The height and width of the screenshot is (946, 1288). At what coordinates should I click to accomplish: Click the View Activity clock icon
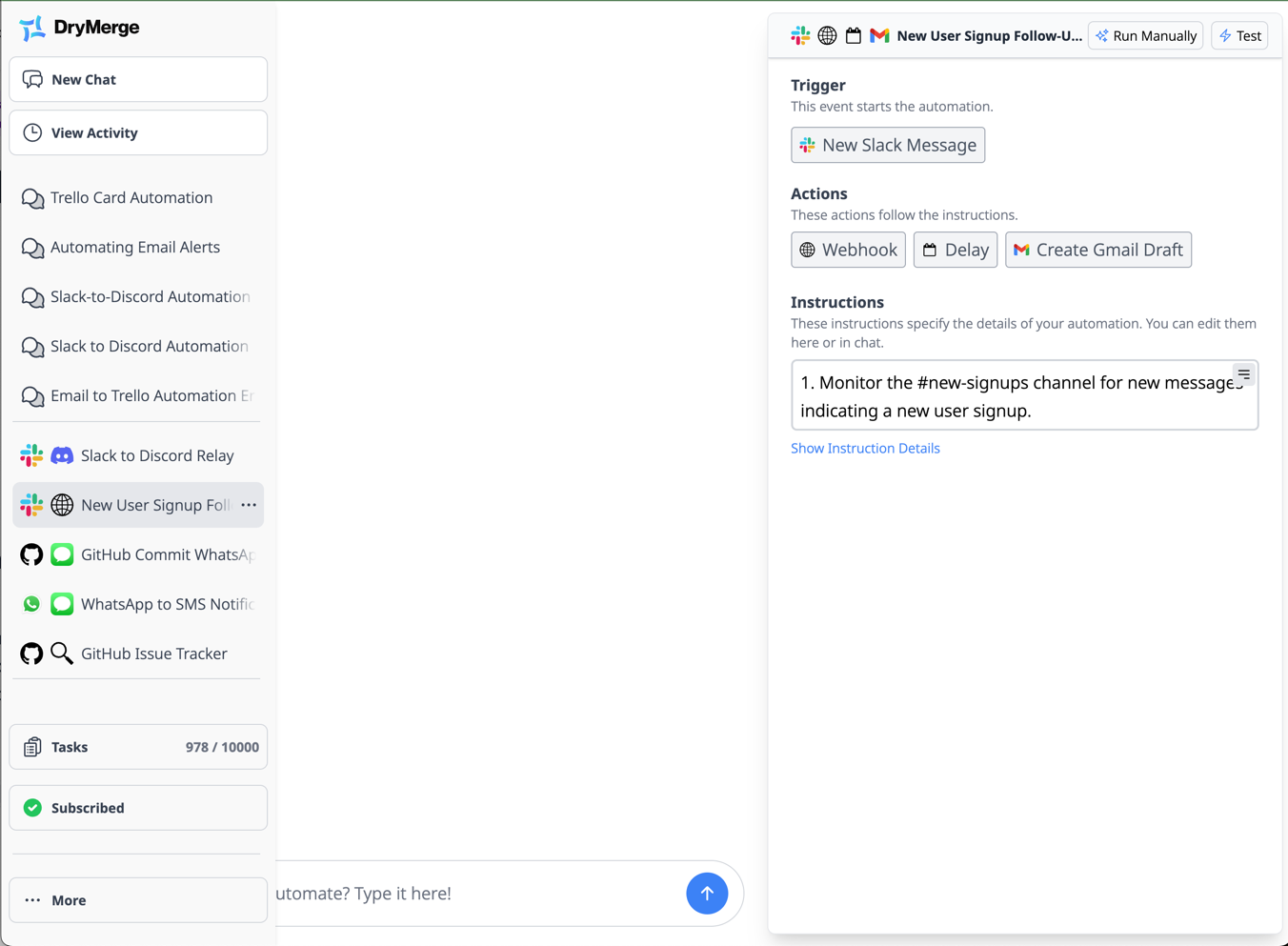click(x=32, y=132)
